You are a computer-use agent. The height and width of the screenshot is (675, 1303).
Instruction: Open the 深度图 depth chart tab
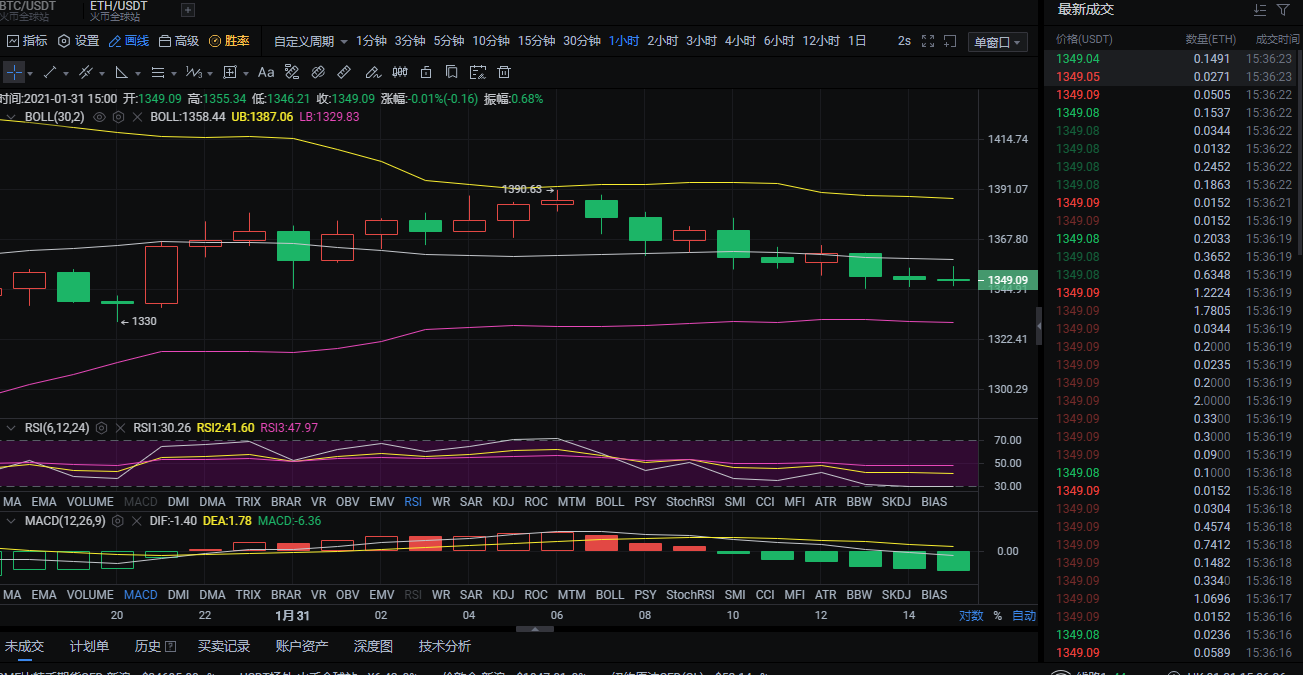click(373, 646)
